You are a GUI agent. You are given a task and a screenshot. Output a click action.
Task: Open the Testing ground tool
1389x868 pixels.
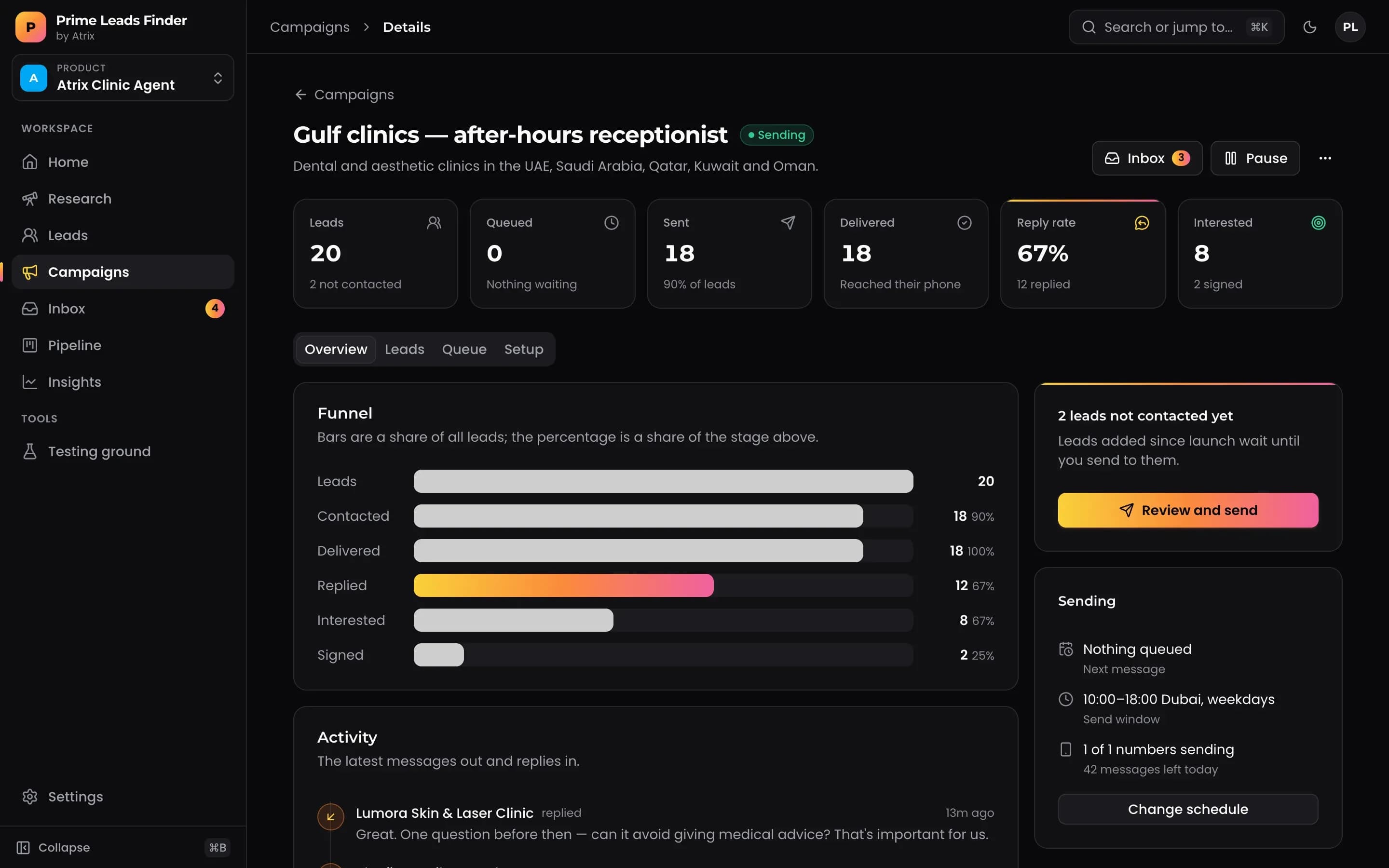coord(123,452)
